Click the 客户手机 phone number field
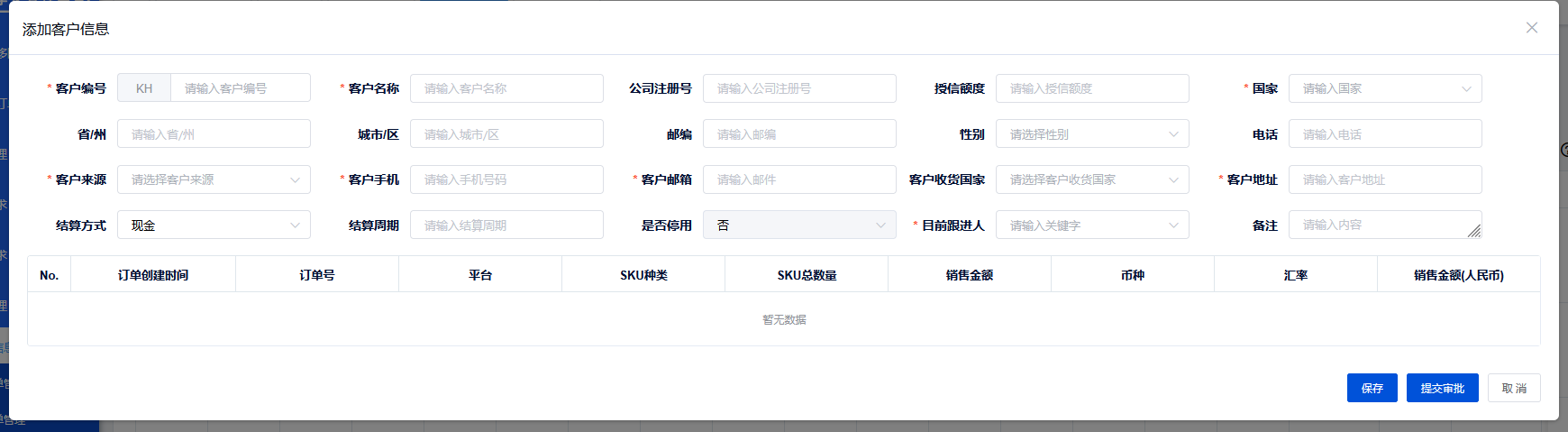1568x432 pixels. pyautogui.click(x=506, y=179)
